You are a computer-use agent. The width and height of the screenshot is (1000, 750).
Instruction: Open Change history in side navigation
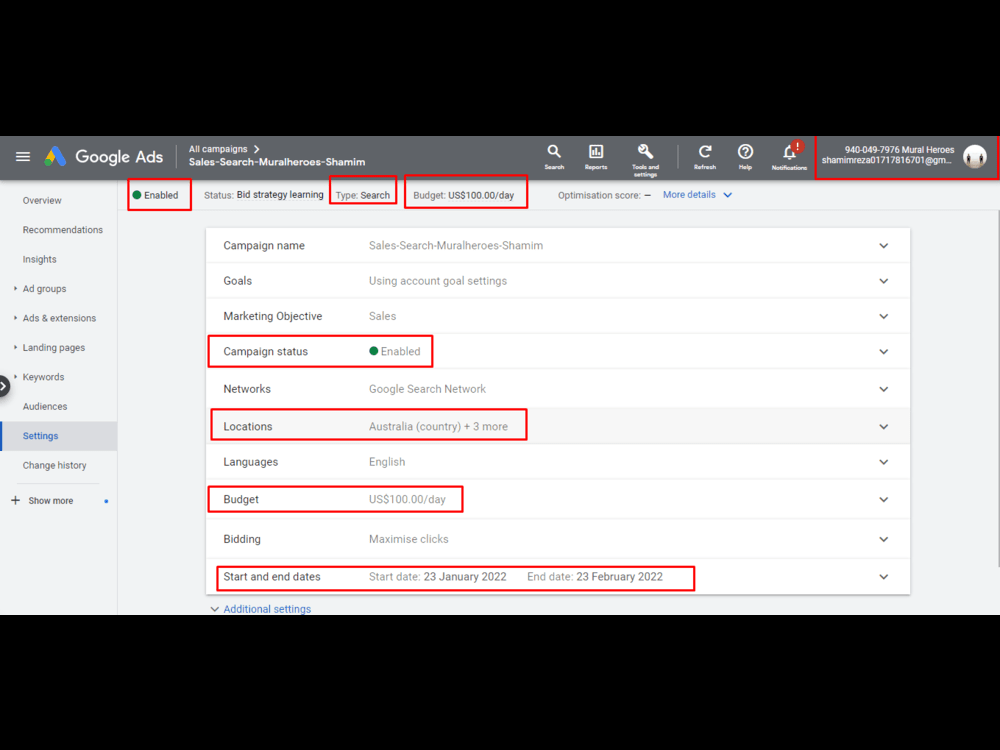pyautogui.click(x=55, y=465)
